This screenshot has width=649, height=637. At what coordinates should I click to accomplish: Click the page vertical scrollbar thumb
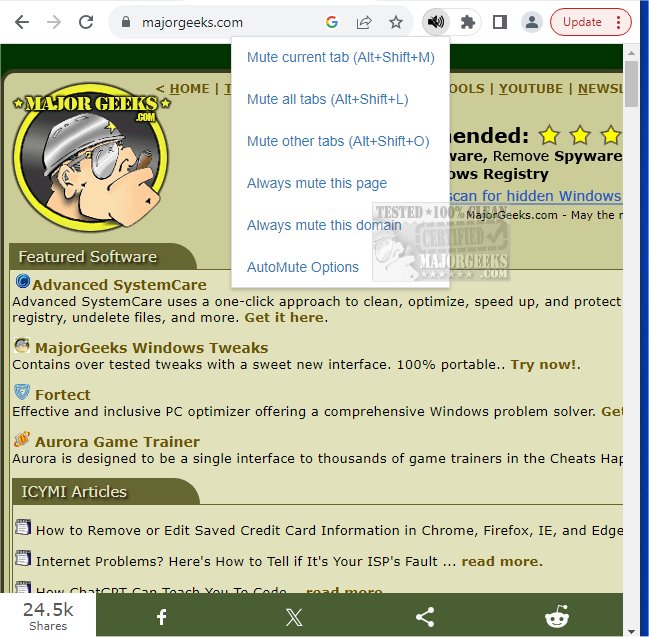point(631,84)
